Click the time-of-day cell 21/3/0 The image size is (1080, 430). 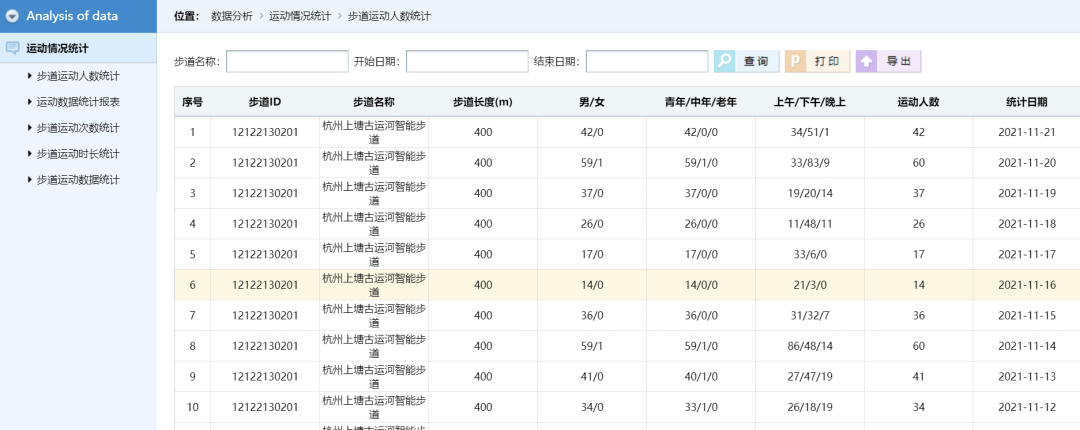coord(810,285)
